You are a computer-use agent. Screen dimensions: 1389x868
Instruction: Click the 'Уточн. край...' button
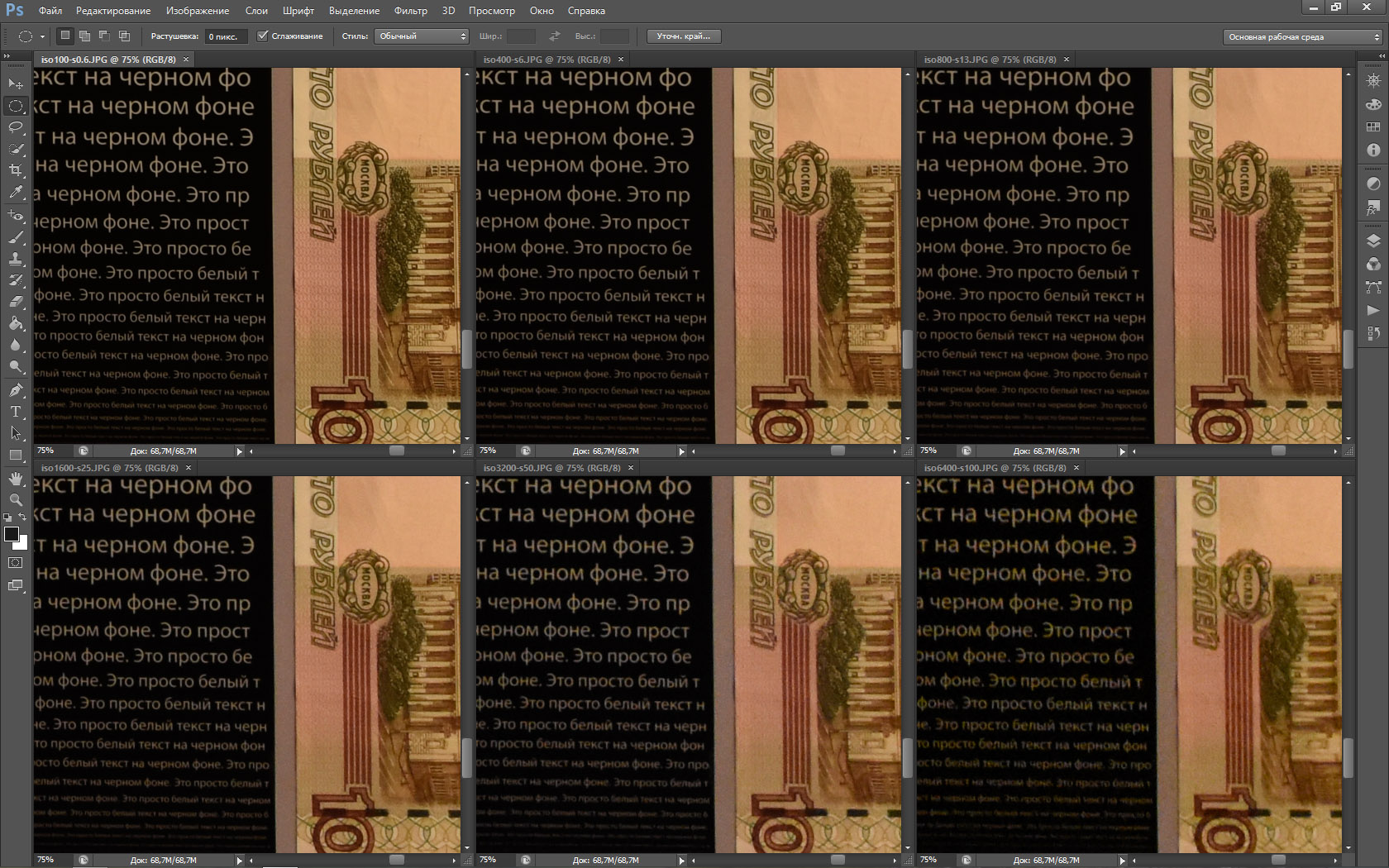pyautogui.click(x=683, y=36)
